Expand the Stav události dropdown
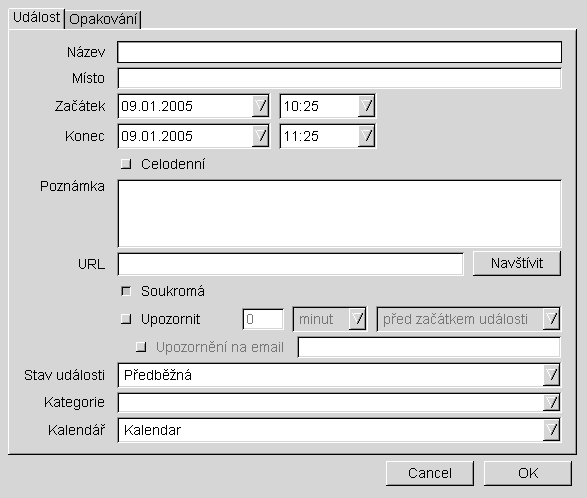Viewport: 587px width, 498px height. (x=551, y=375)
